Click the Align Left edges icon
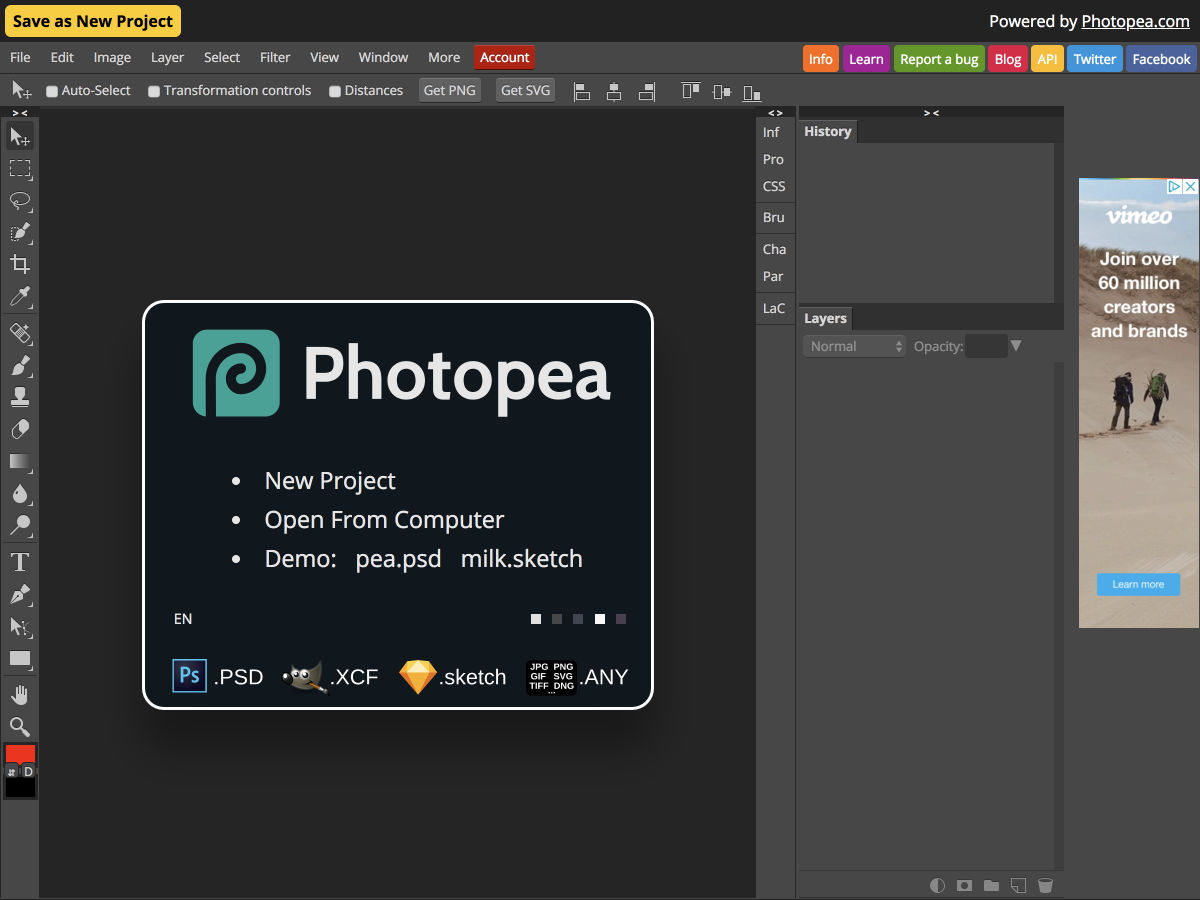This screenshot has width=1200, height=900. click(582, 91)
